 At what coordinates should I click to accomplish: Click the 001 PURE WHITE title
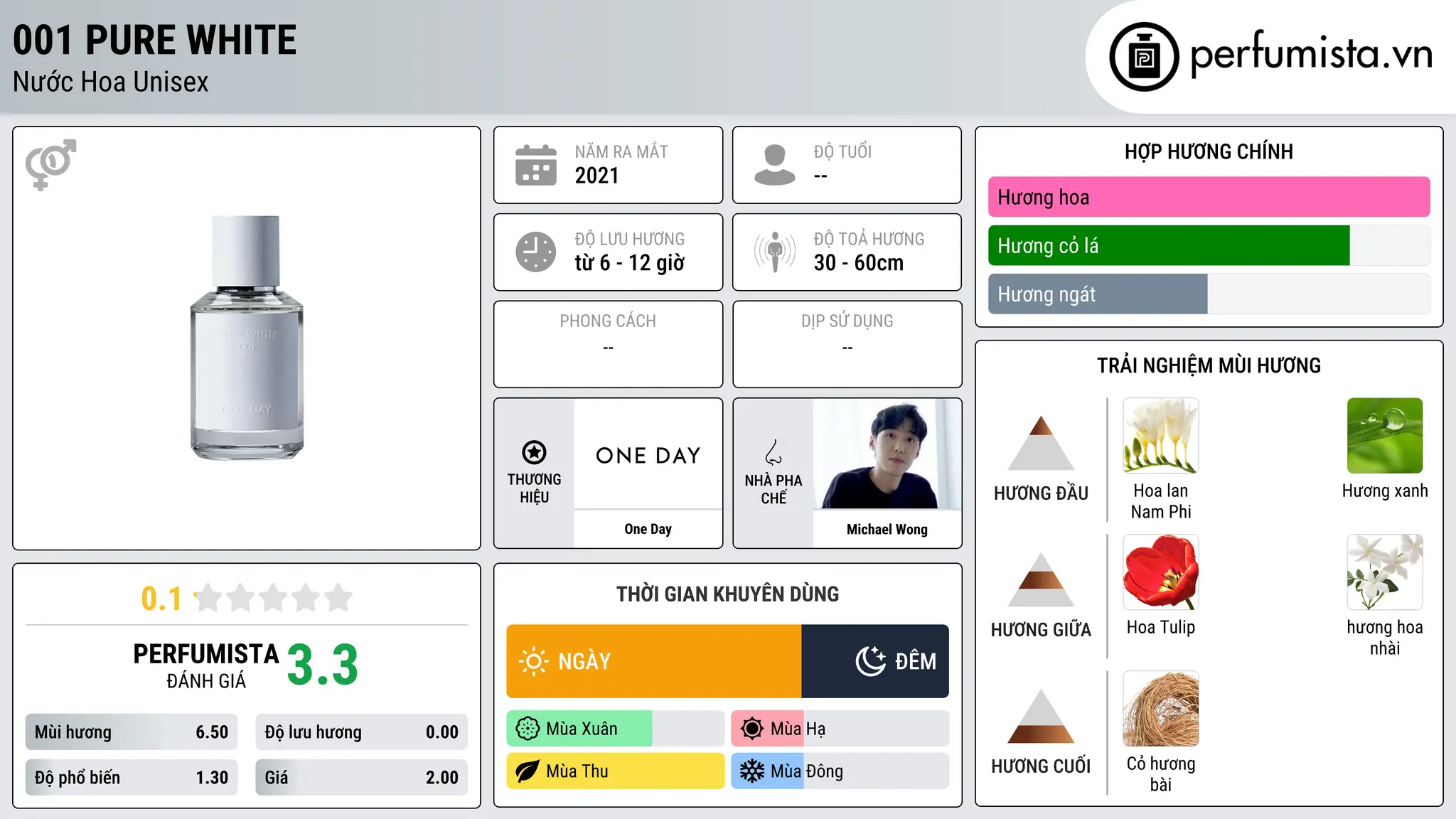point(155,40)
